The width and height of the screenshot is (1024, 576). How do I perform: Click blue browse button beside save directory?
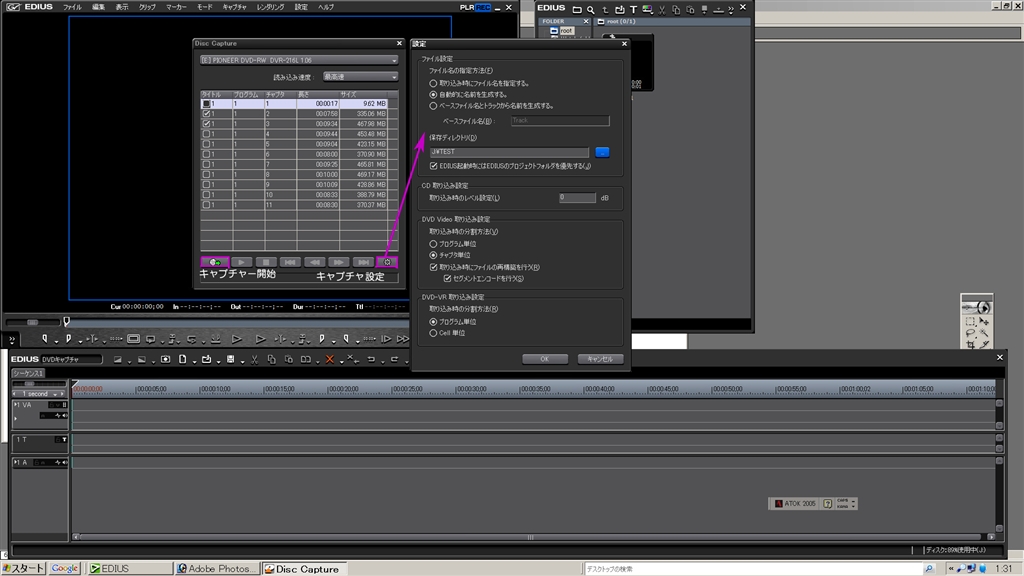coord(602,151)
